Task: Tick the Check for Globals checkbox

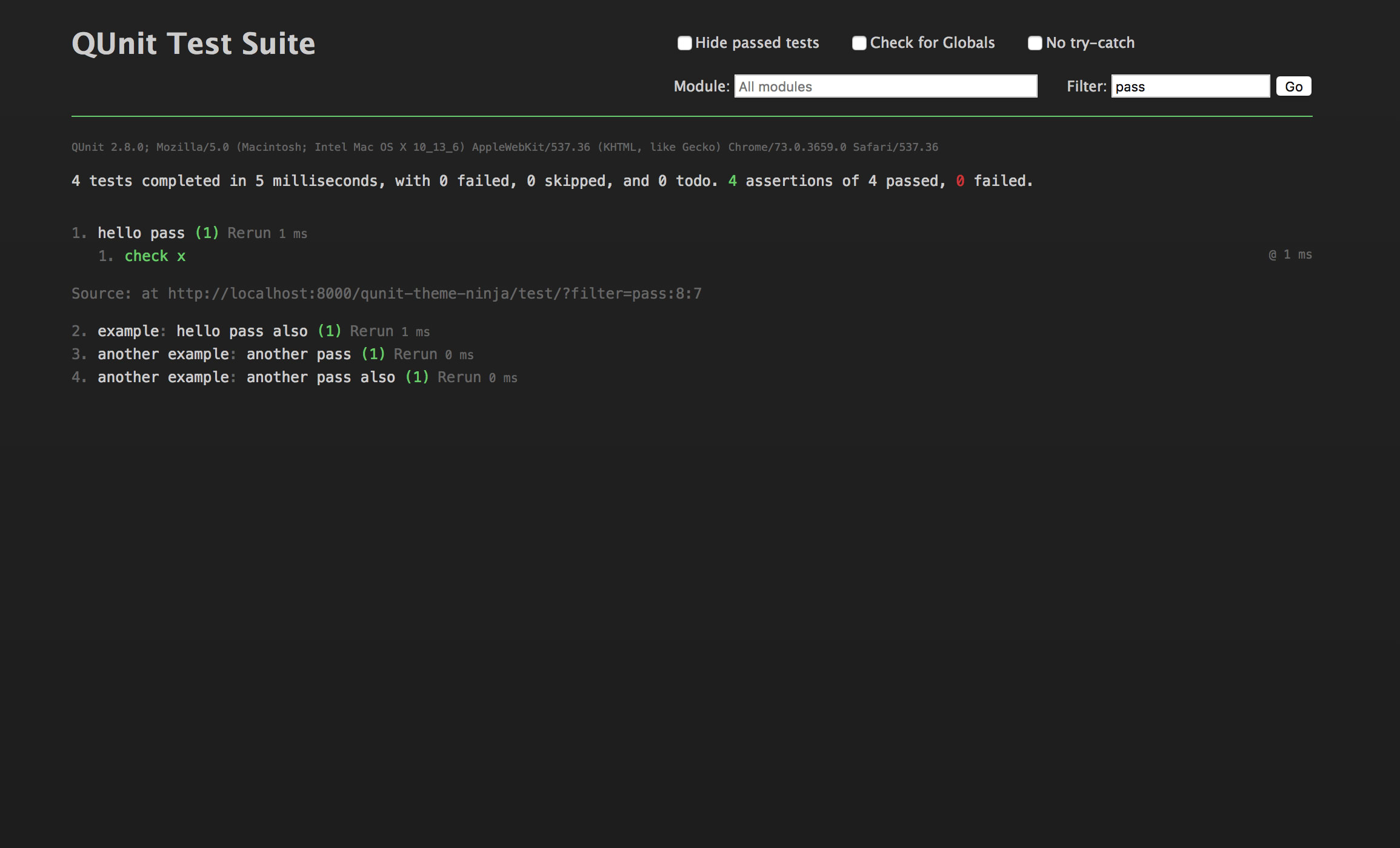Action: pos(859,43)
